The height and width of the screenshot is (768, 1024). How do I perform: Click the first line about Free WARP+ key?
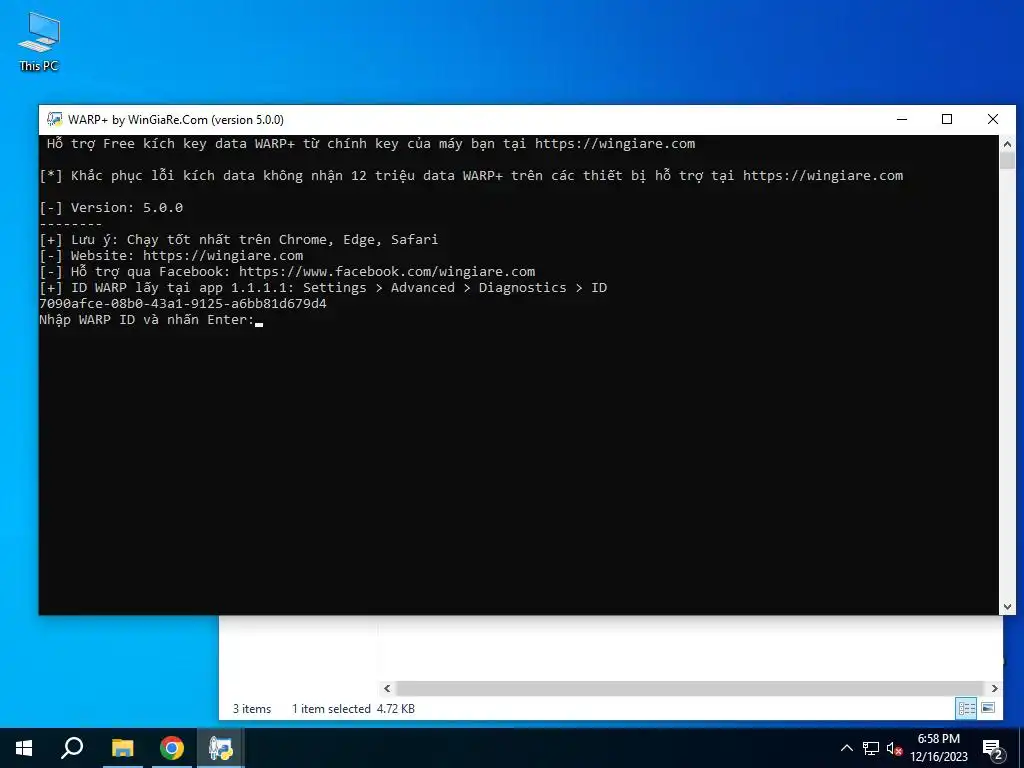coord(371,144)
